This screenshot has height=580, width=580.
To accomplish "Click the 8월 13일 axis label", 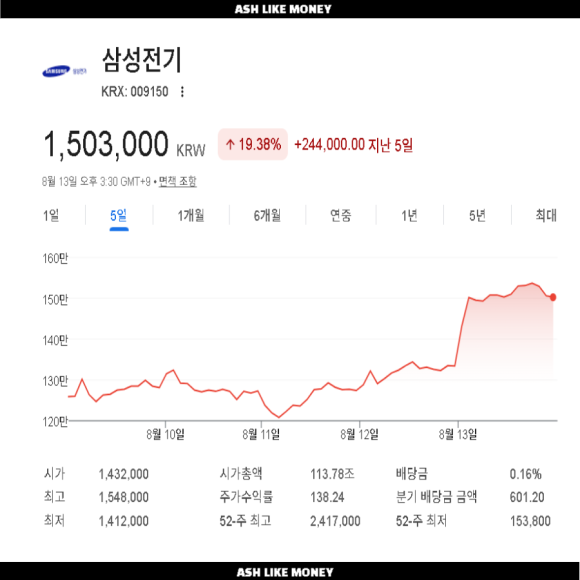I will pos(458,434).
